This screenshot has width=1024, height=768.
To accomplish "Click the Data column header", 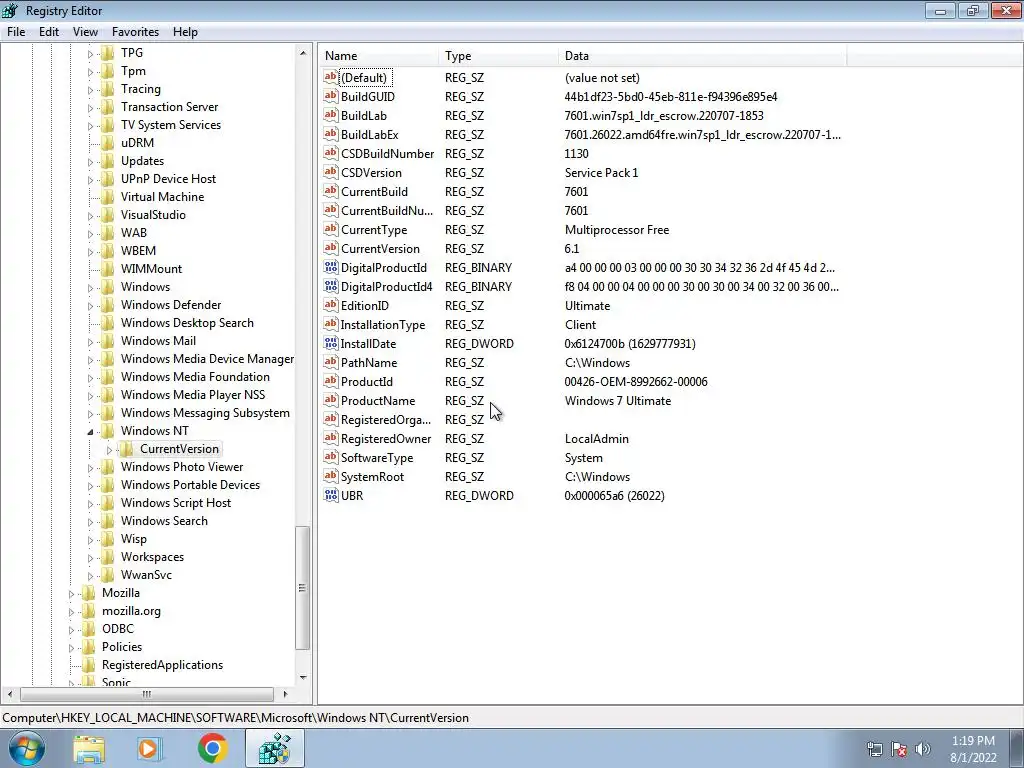I will [x=703, y=56].
